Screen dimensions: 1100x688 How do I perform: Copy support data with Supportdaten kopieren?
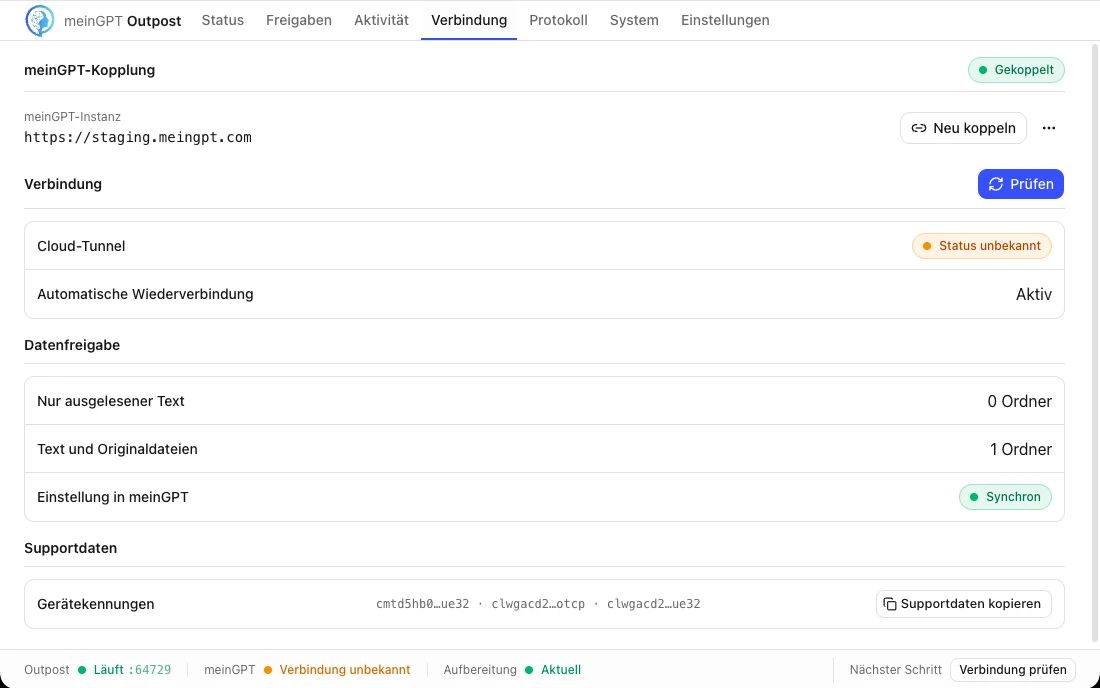[x=963, y=604]
